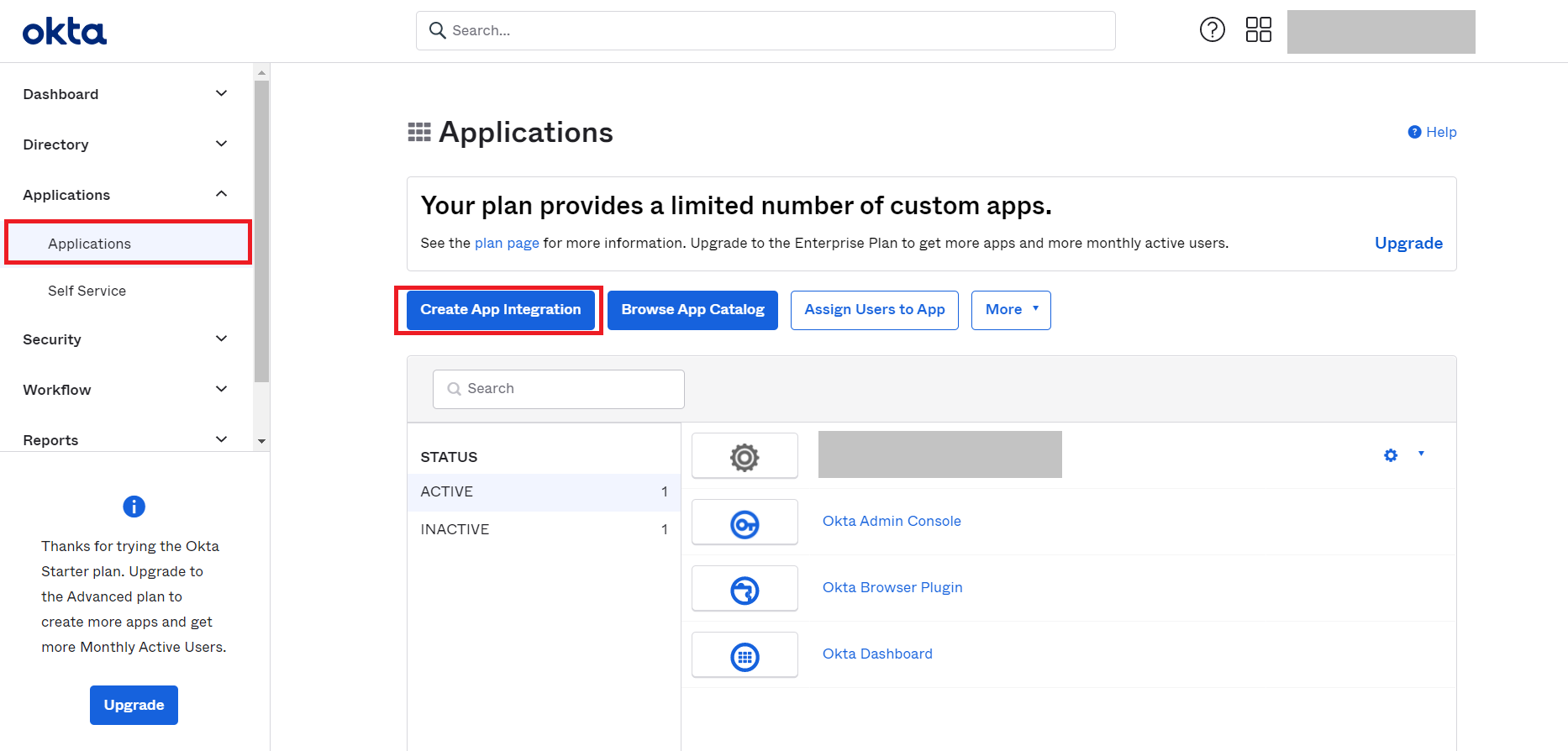Click the sidebar scrollbar thumb
The width and height of the screenshot is (1568, 751).
click(261, 231)
